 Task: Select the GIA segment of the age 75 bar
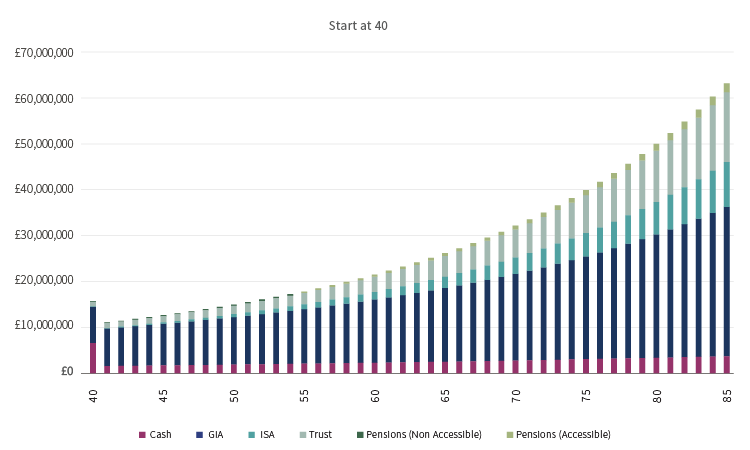[586, 308]
